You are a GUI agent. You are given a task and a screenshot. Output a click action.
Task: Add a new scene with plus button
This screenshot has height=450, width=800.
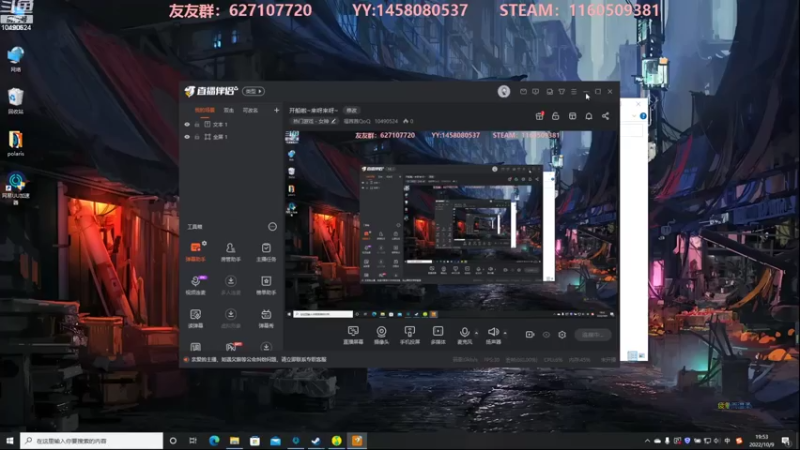pos(277,110)
